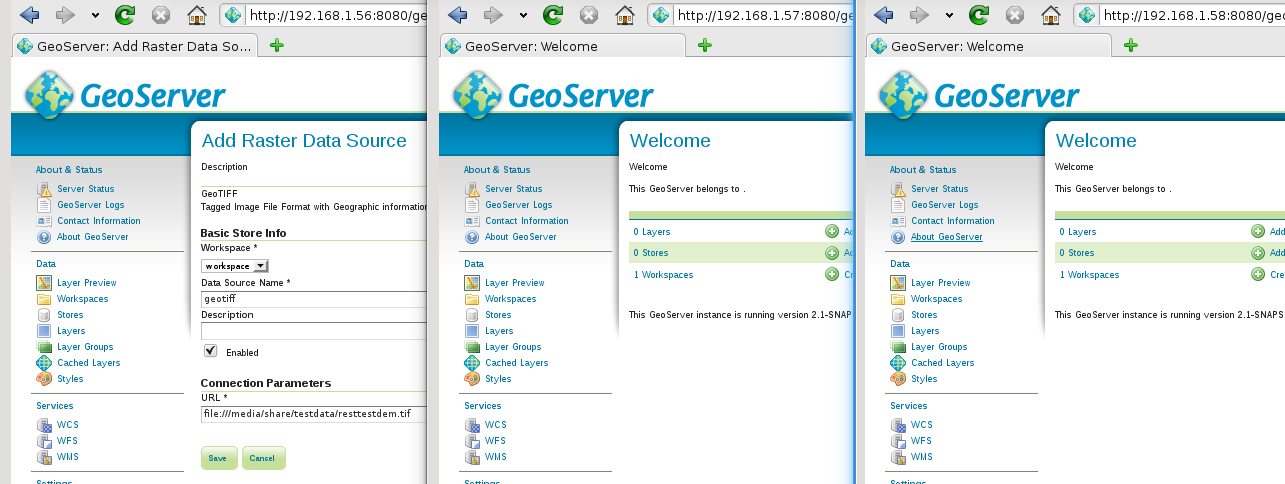Select 'GeoServer: Welcome' tab in middle window
Screen dimensions: 1285x484
[x=563, y=46]
